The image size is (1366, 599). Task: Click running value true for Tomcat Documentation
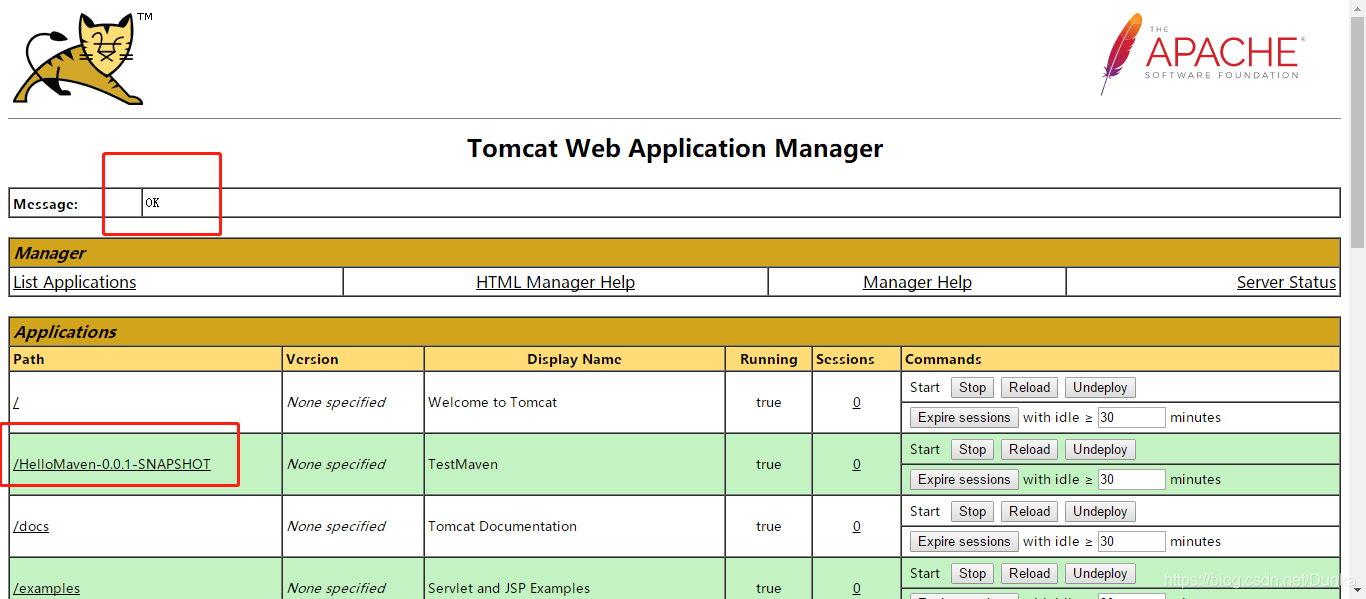tap(768, 526)
